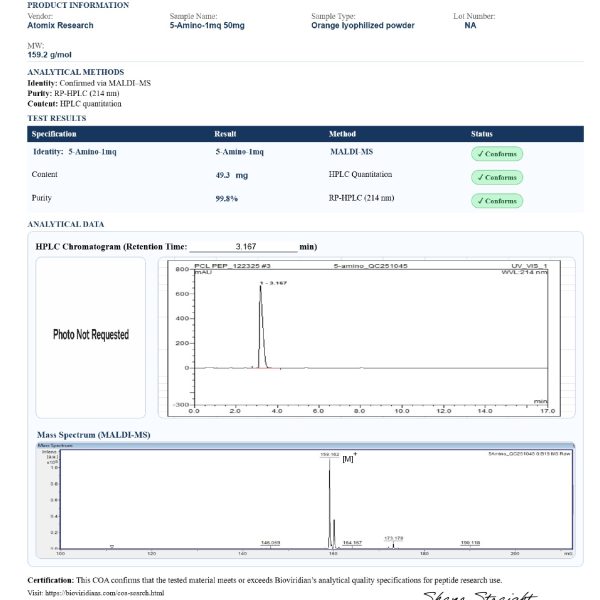
Task: Click the MALDI-MS method cell
Action: tap(351, 151)
